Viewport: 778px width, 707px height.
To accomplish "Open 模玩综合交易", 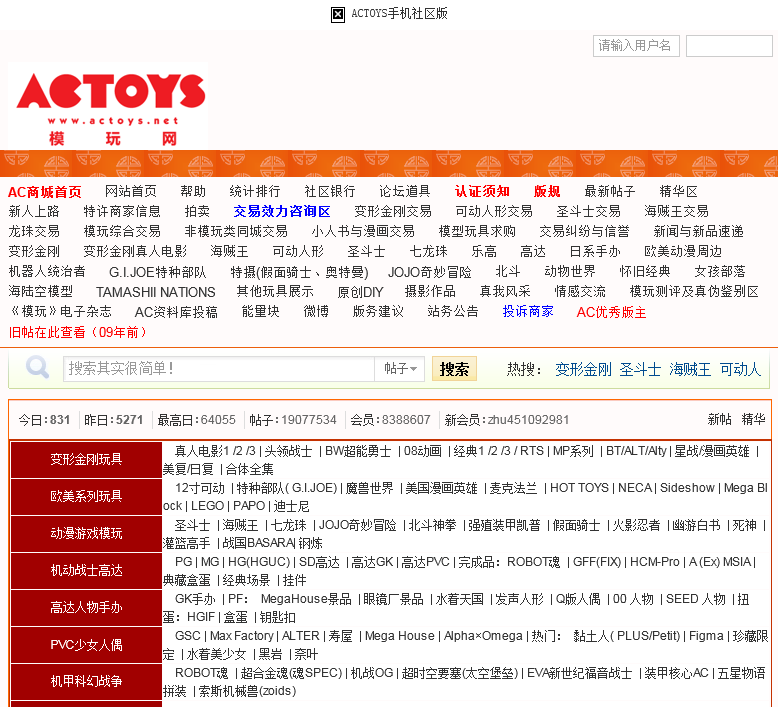I will tap(122, 231).
